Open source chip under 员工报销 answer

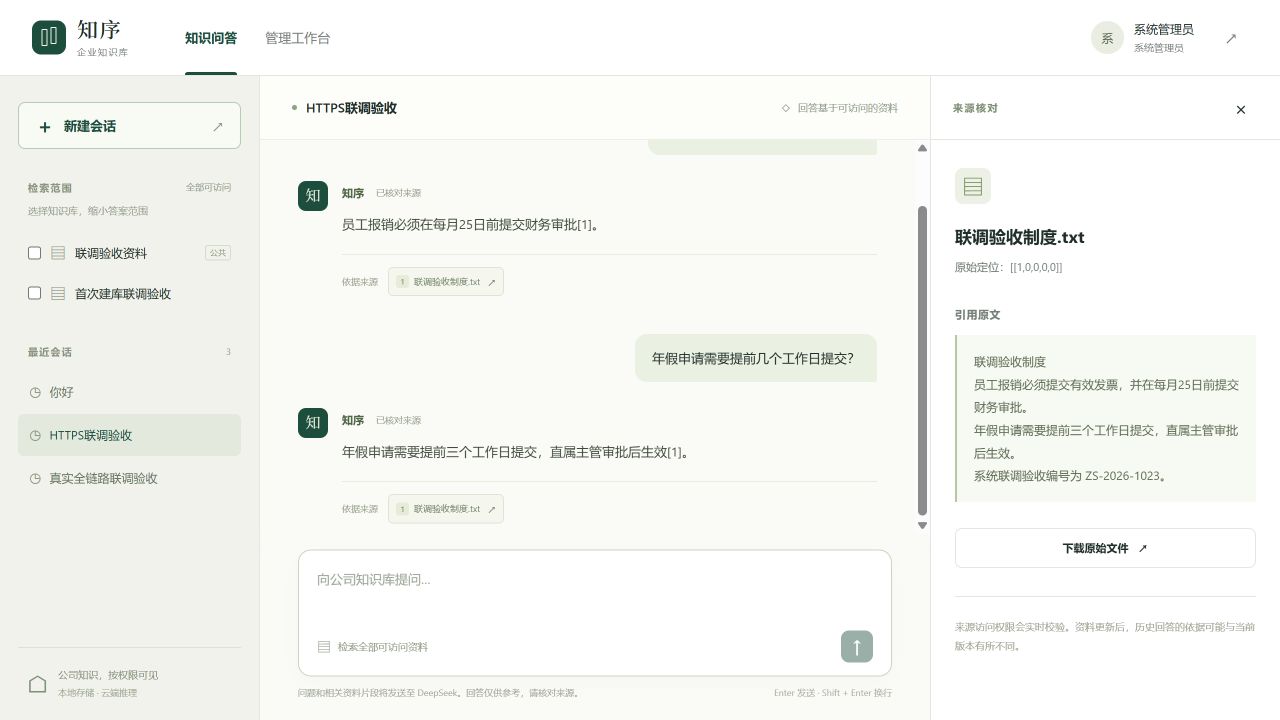coord(446,282)
